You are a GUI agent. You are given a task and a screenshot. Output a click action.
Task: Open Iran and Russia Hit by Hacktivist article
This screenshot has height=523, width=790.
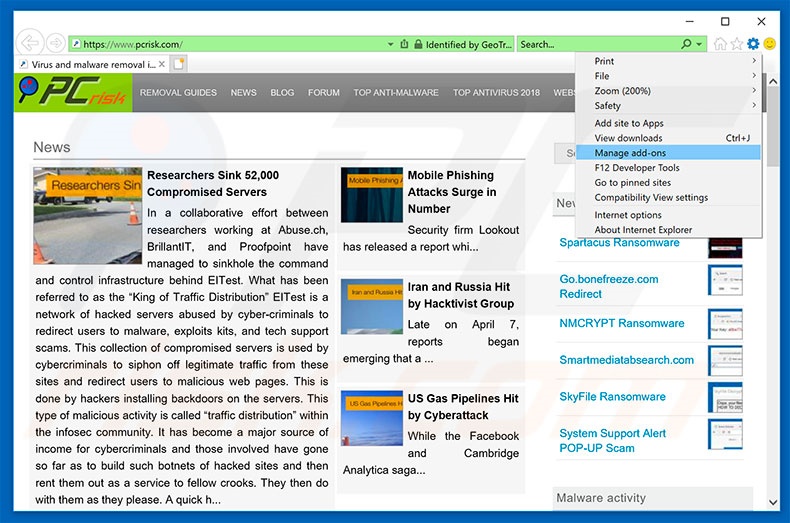(461, 295)
